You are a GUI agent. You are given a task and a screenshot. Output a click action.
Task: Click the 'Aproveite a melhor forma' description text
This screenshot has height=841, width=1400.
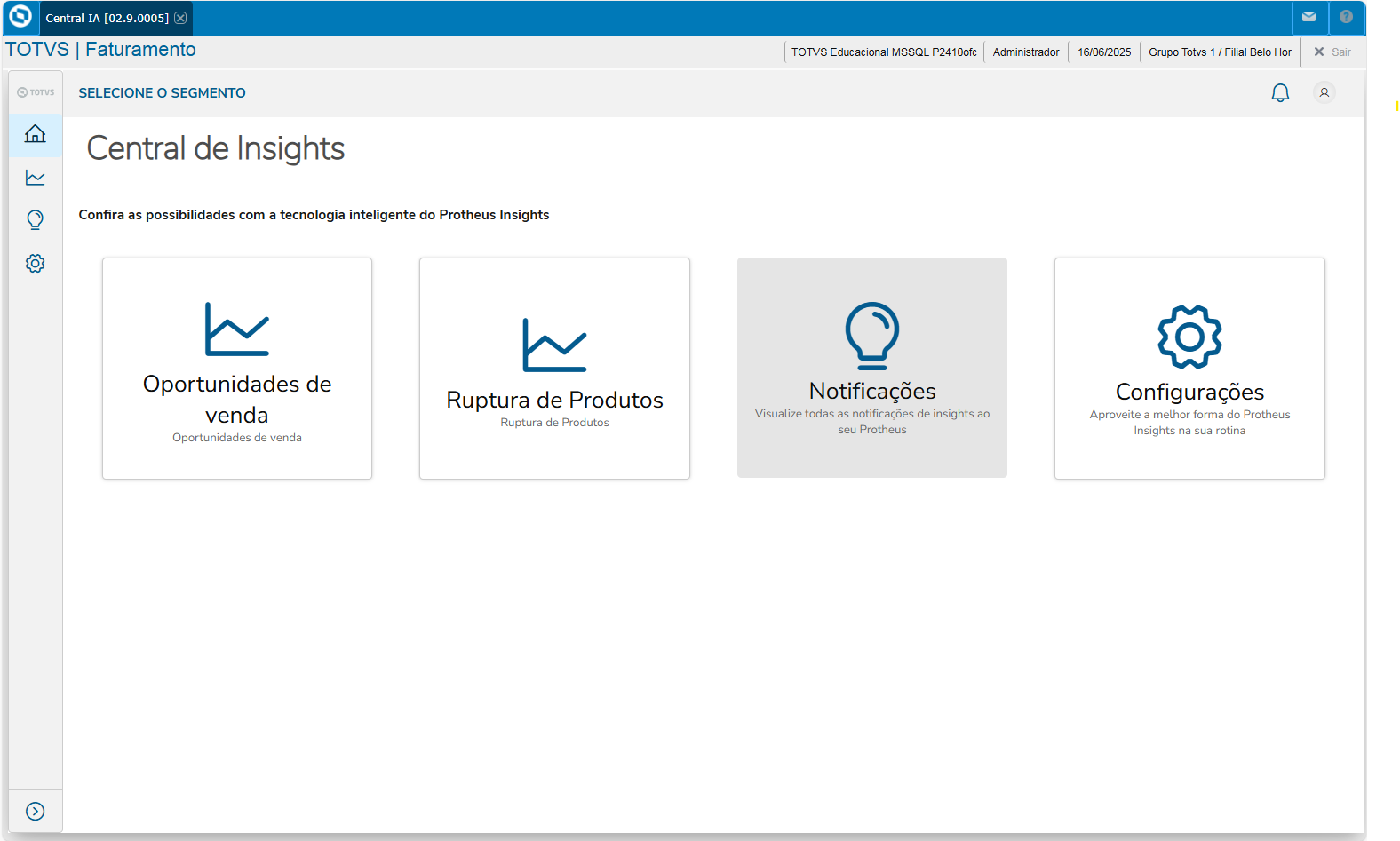tap(1189, 423)
